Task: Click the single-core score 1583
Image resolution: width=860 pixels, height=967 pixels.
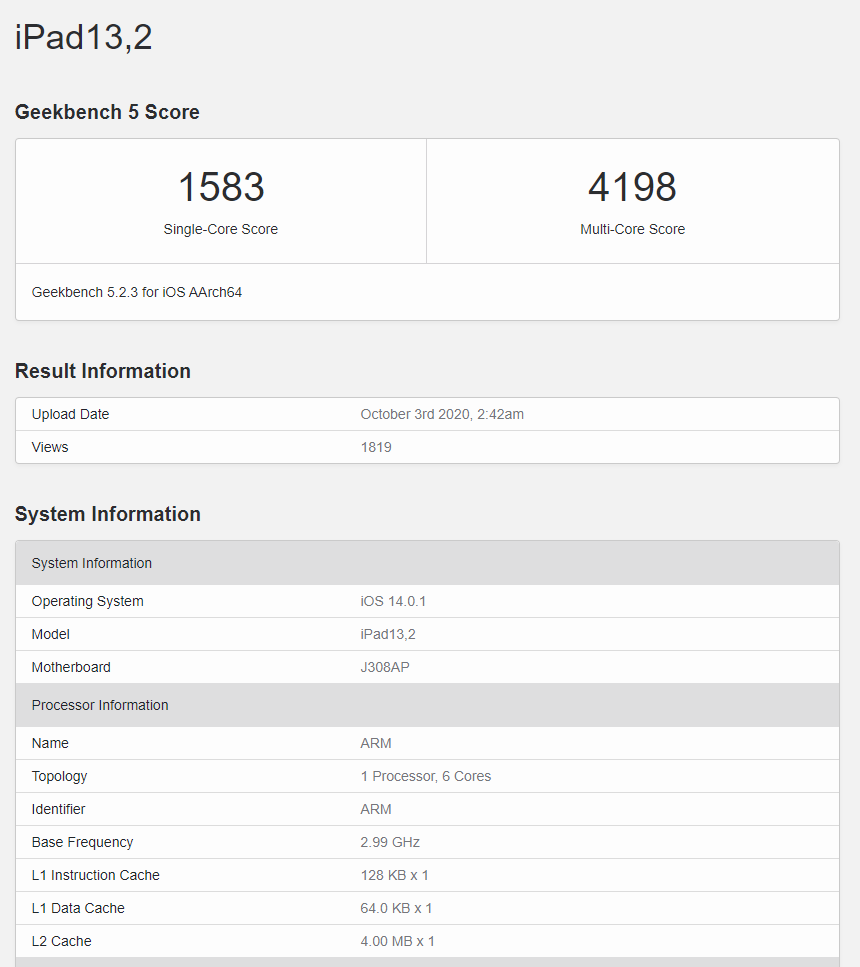Action: pyautogui.click(x=221, y=186)
